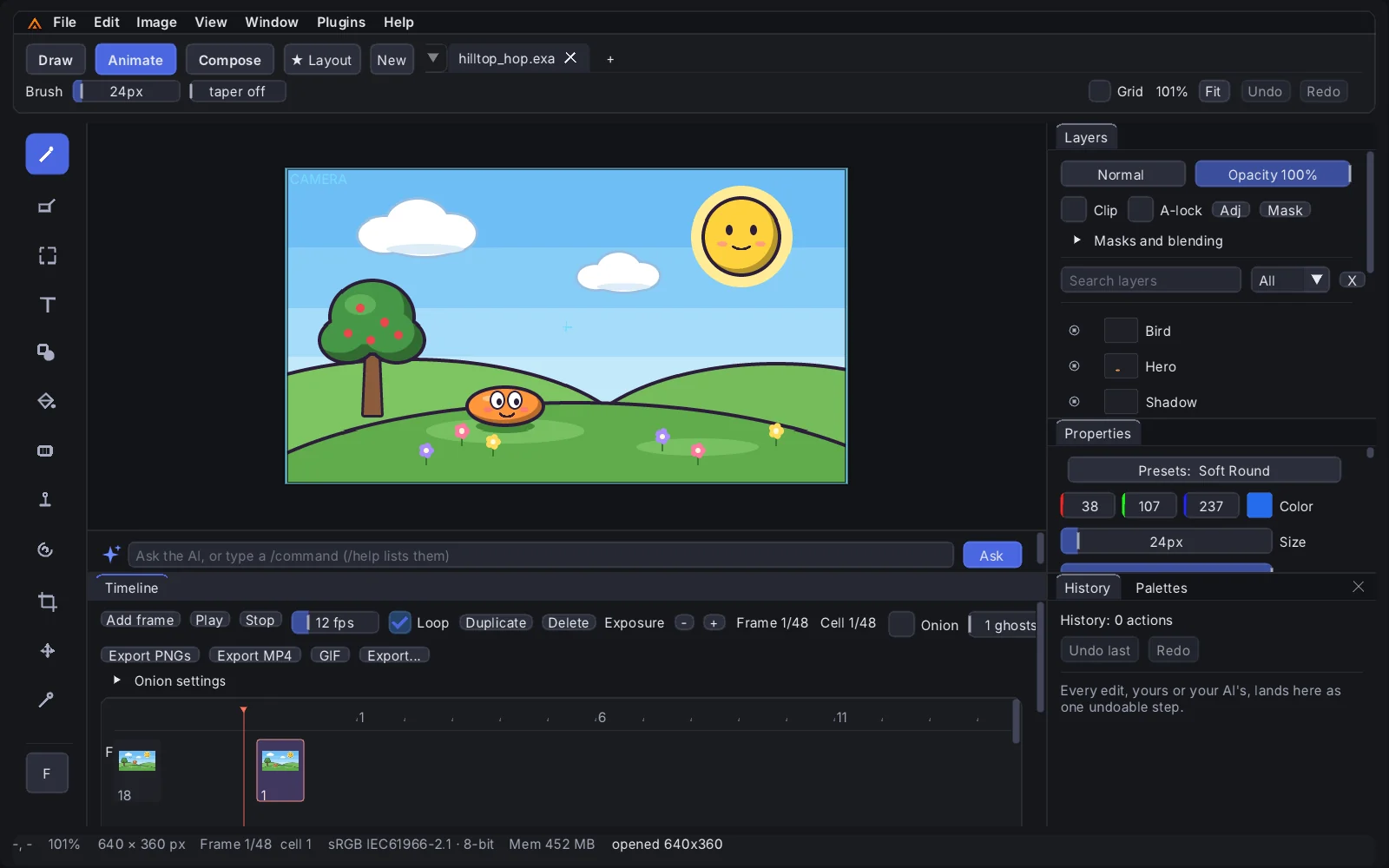The image size is (1389, 868).
Task: Click the Ask button
Action: [991, 556]
